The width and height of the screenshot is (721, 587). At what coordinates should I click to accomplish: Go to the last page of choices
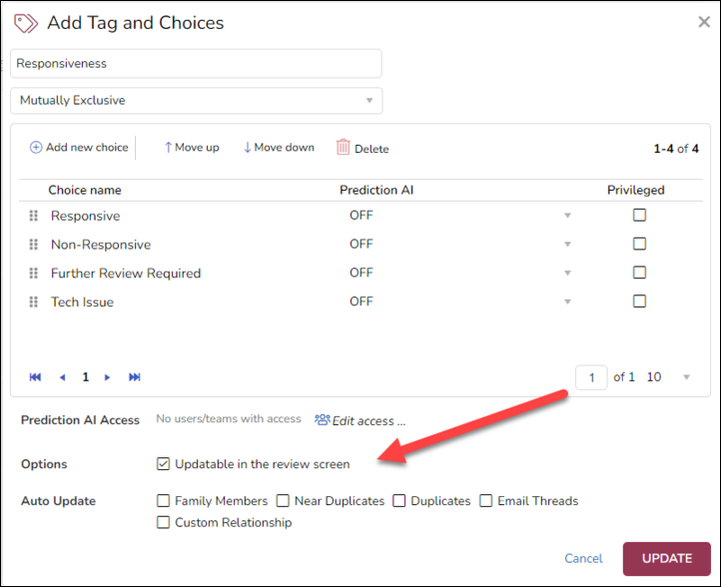click(134, 377)
